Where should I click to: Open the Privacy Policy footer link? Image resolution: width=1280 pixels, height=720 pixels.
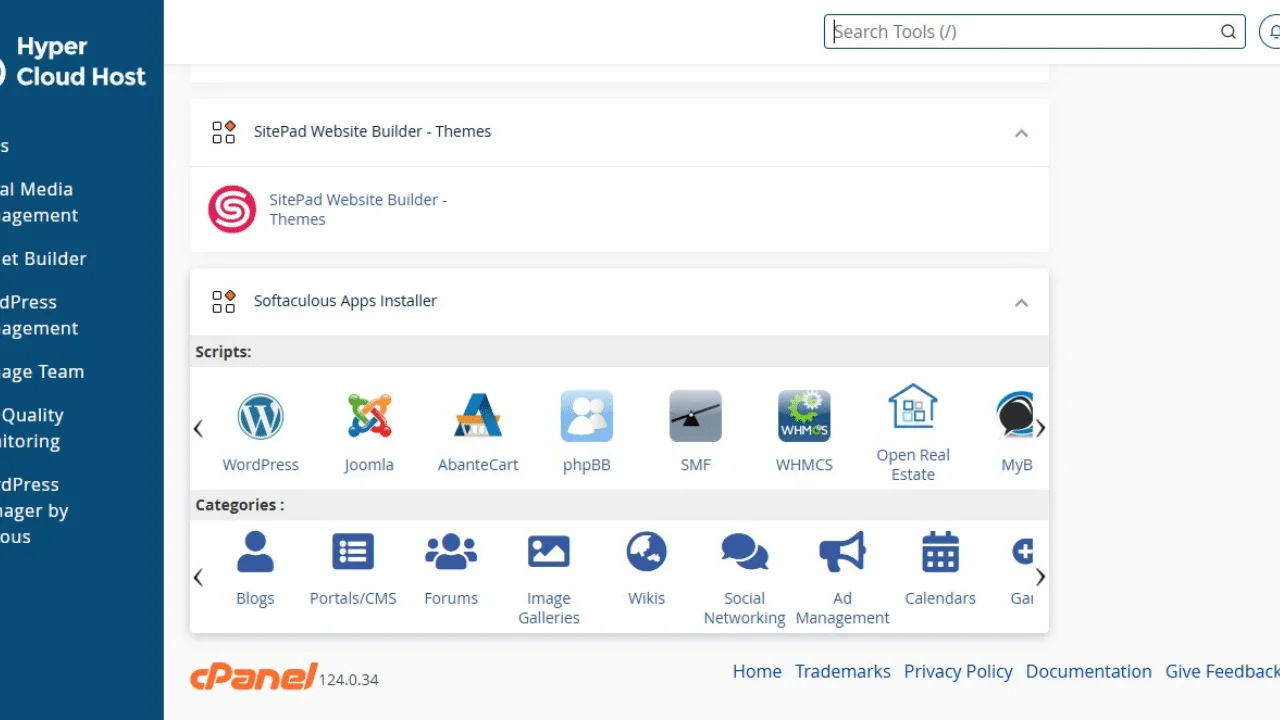pyautogui.click(x=958, y=672)
